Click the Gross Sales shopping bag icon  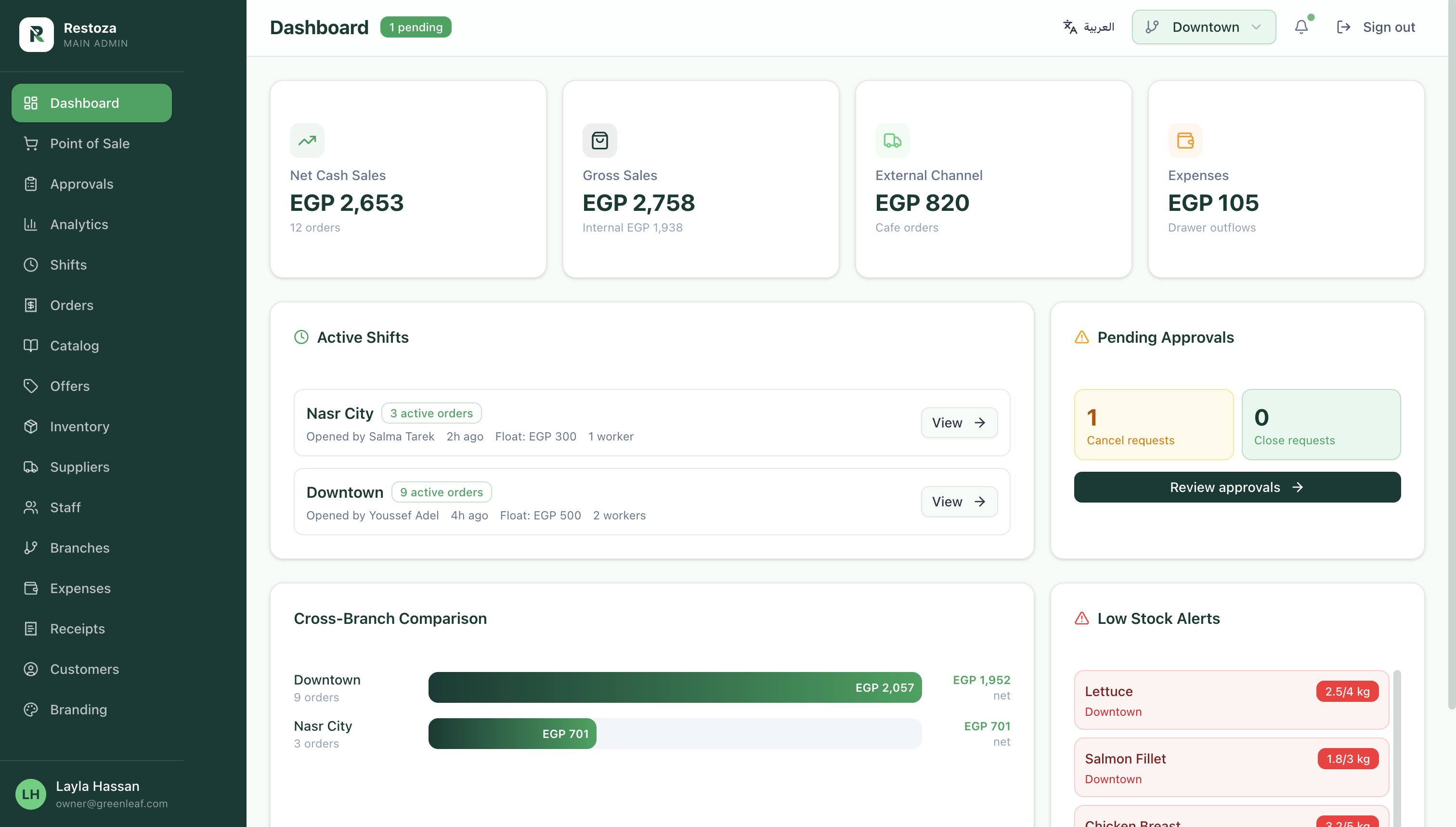(600, 140)
